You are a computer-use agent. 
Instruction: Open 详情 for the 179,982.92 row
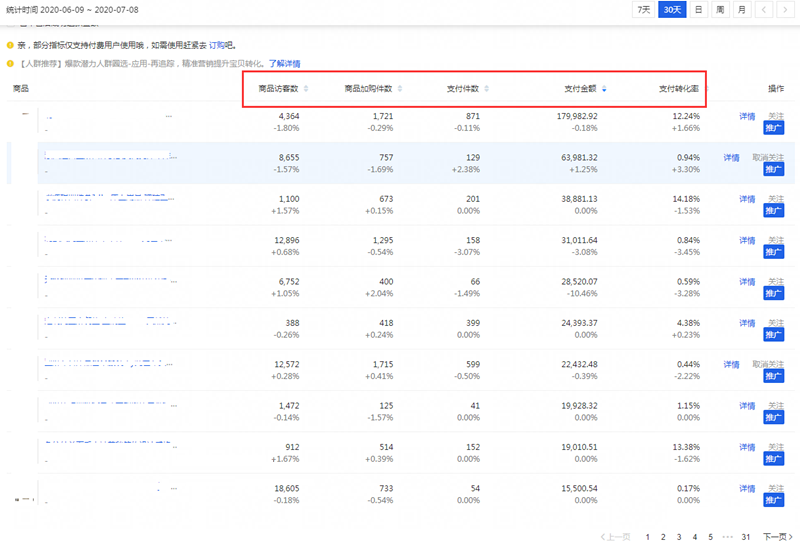747,116
